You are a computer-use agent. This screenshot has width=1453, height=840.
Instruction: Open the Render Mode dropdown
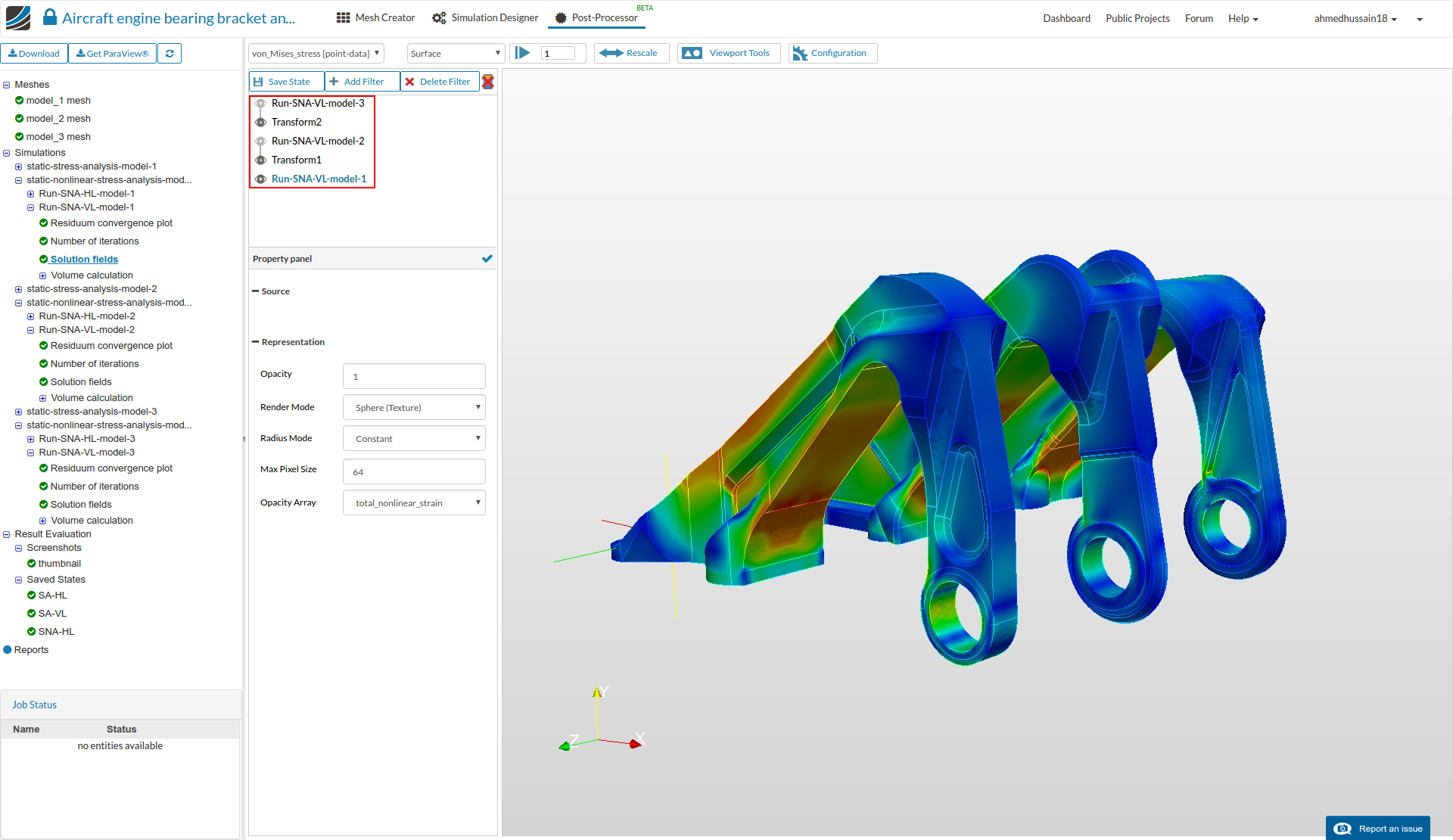[414, 408]
